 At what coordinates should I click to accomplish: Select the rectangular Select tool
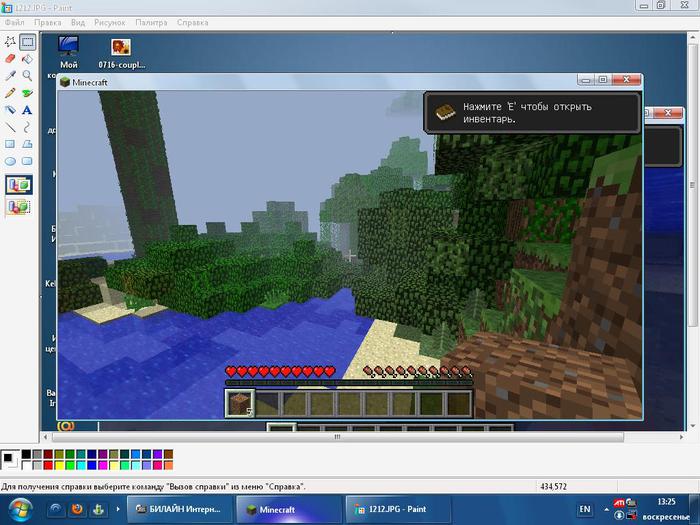click(x=27, y=42)
